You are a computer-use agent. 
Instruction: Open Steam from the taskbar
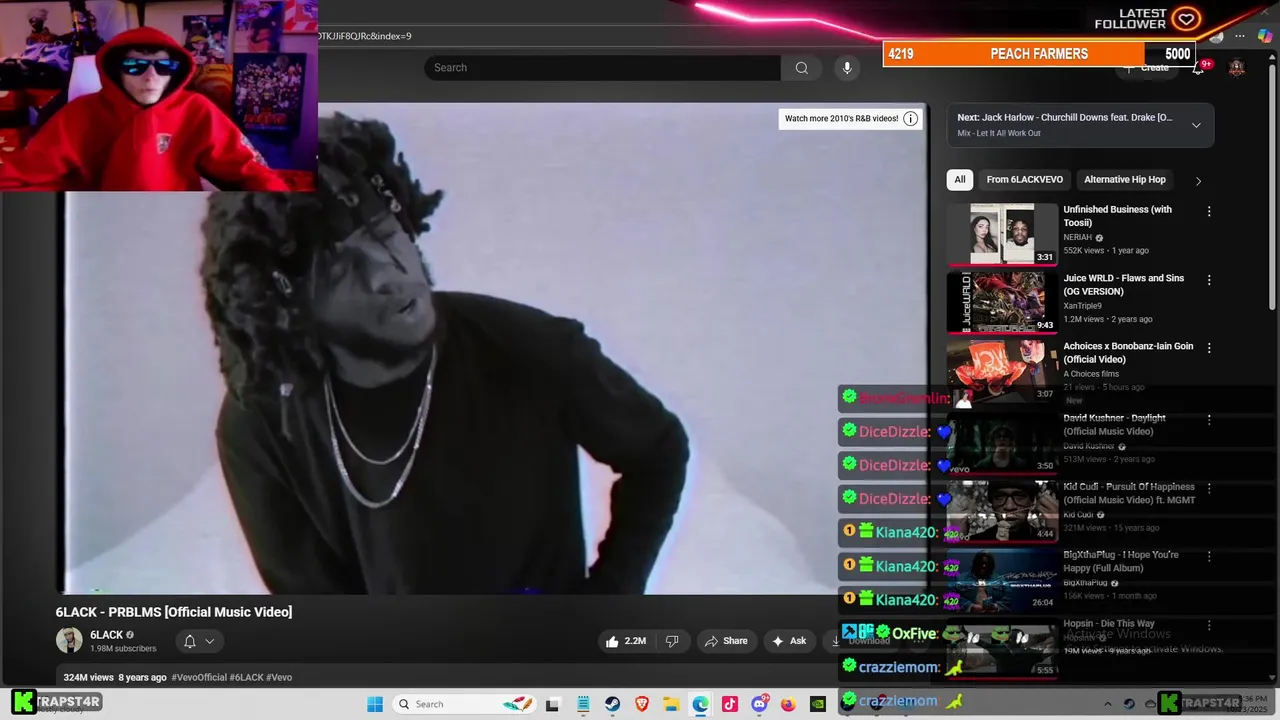tap(612, 704)
